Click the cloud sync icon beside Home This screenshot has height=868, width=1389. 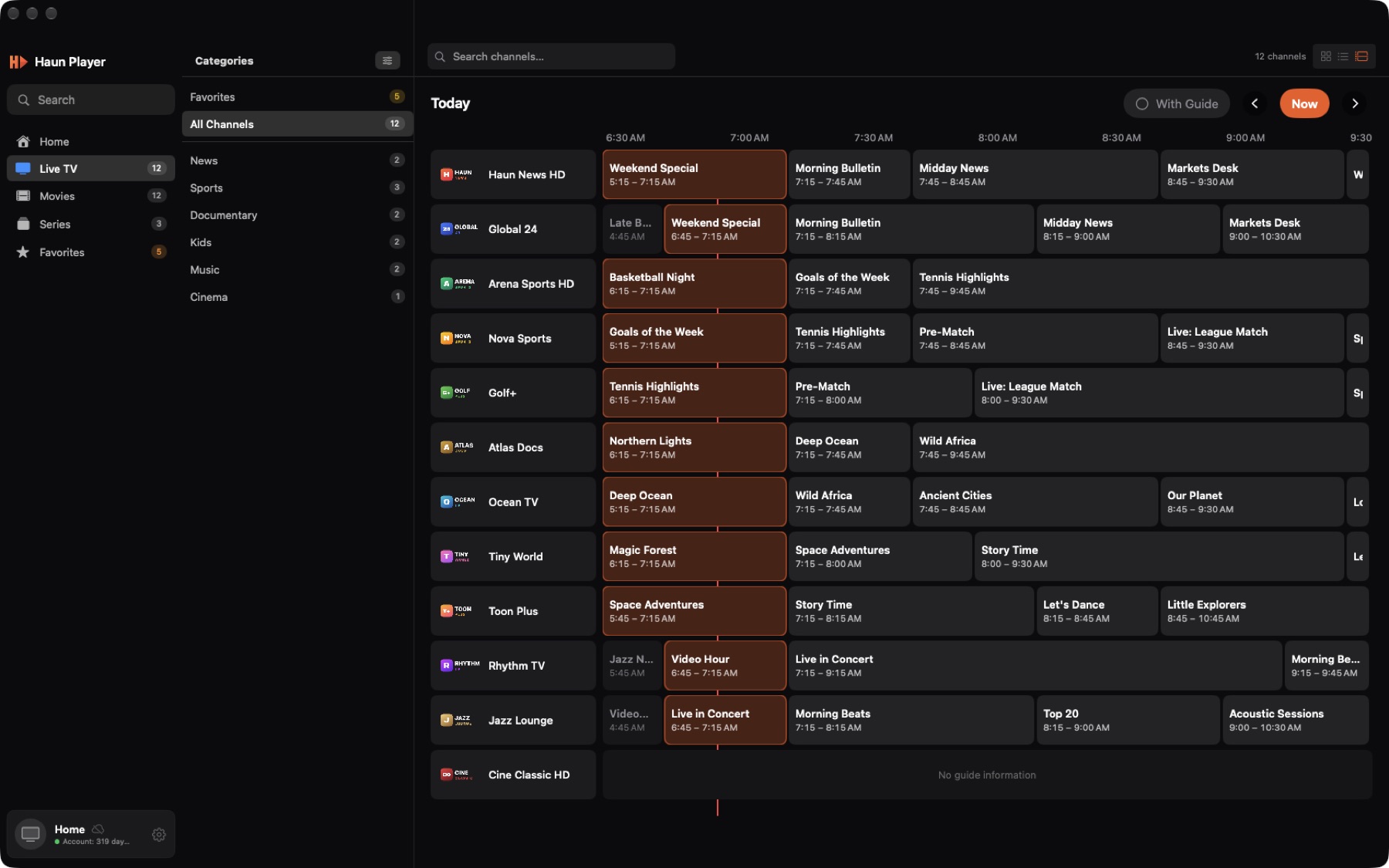[x=98, y=829]
